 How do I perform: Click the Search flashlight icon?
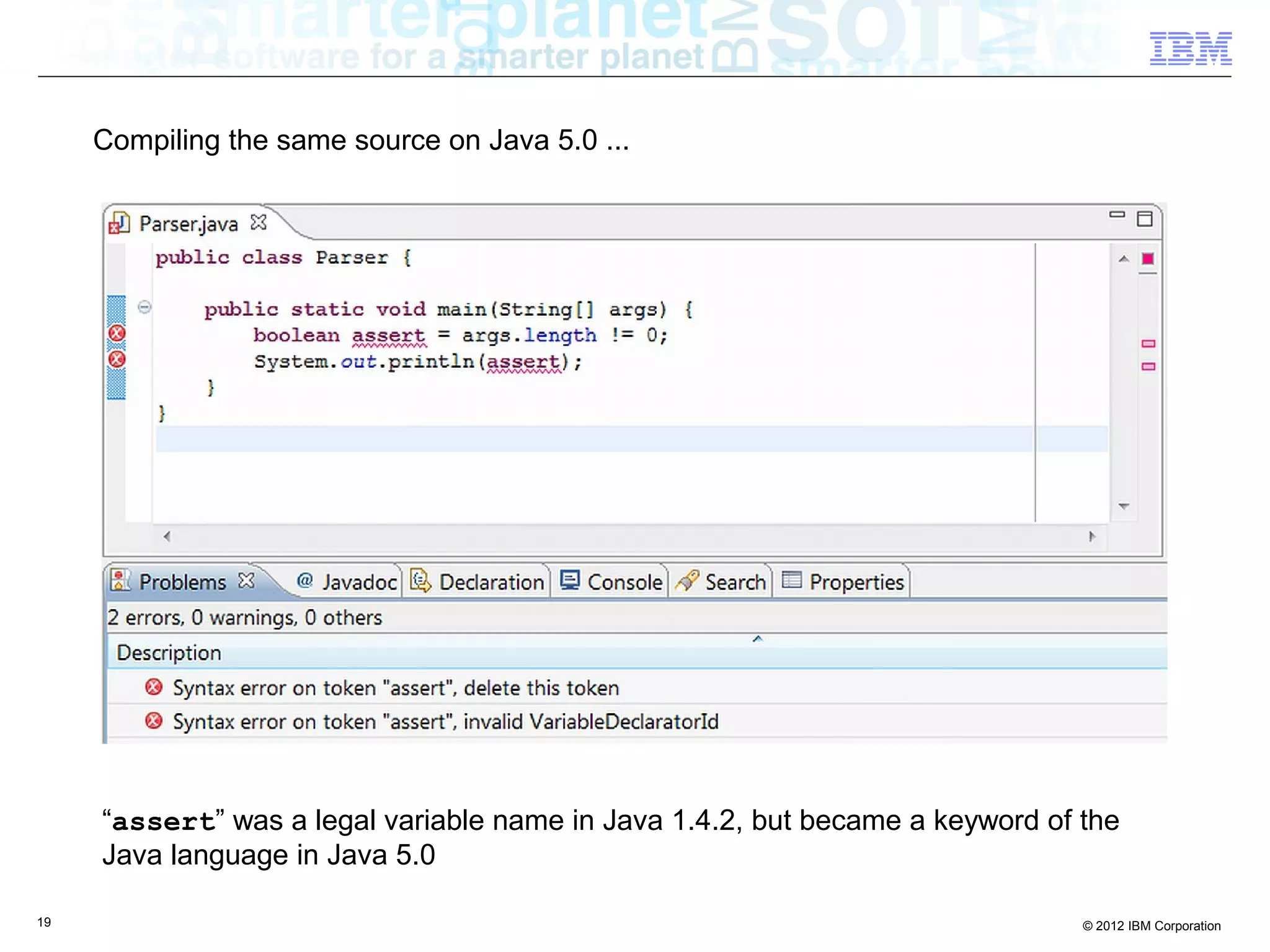(x=687, y=581)
